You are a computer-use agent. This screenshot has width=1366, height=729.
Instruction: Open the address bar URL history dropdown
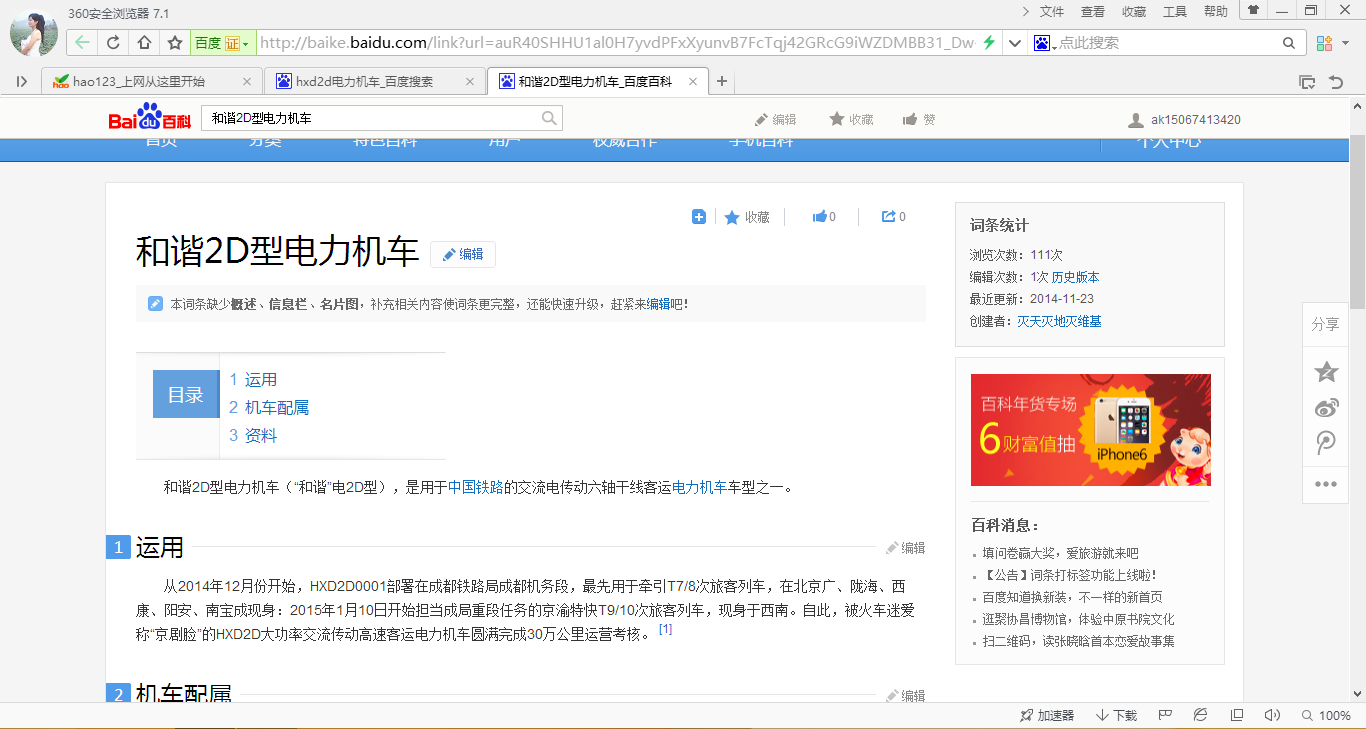(1014, 43)
